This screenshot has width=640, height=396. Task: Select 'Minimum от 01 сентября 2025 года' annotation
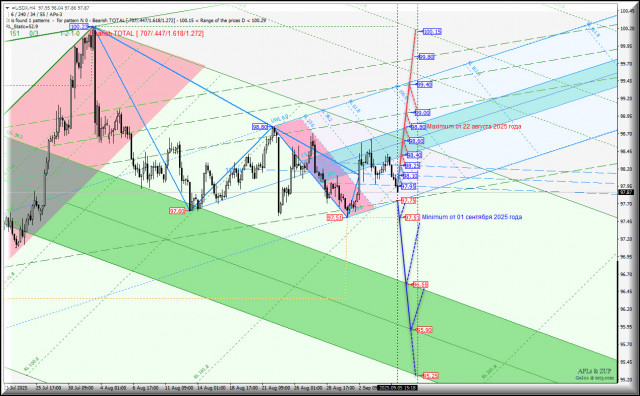(472, 217)
